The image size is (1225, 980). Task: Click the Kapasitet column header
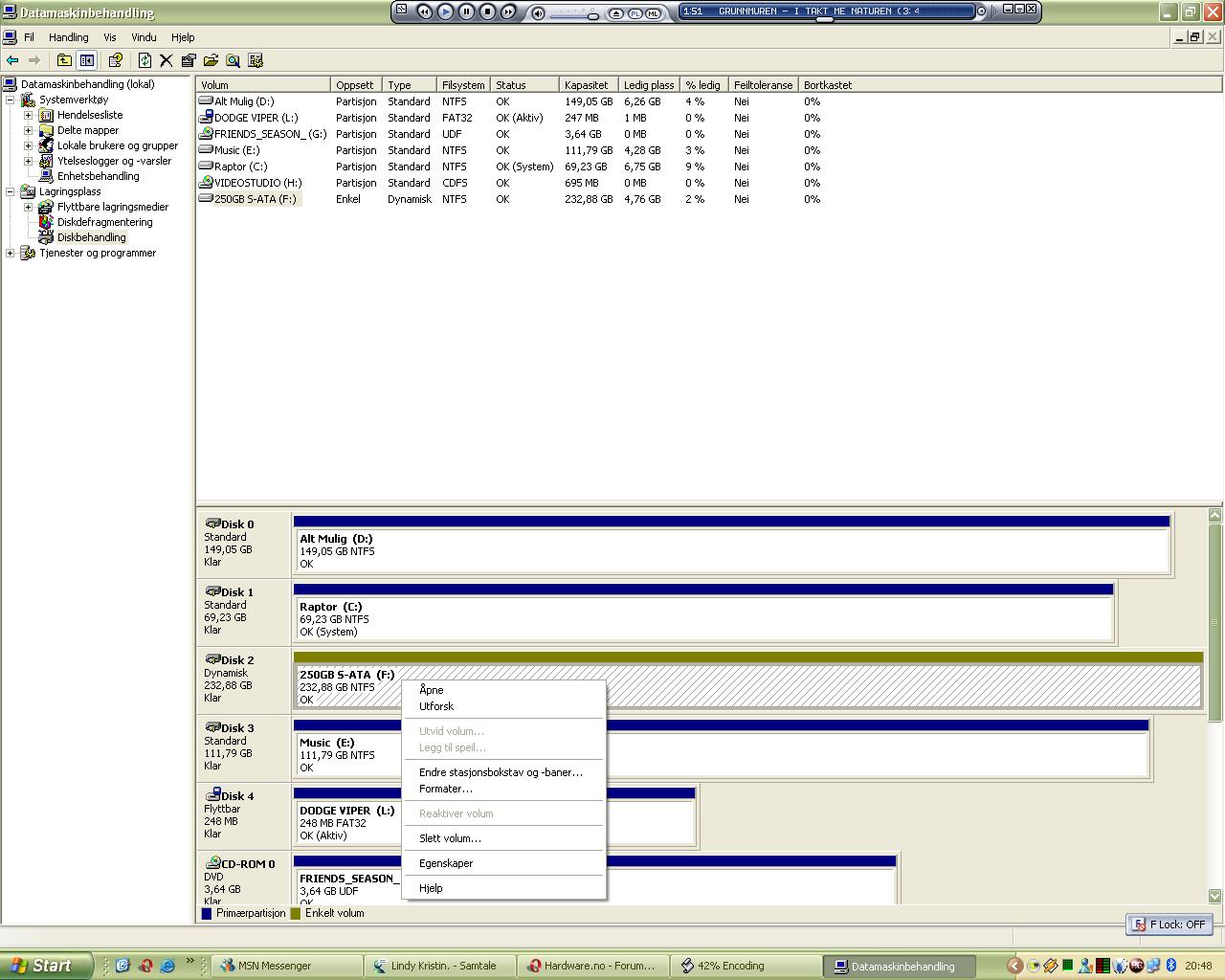(587, 85)
